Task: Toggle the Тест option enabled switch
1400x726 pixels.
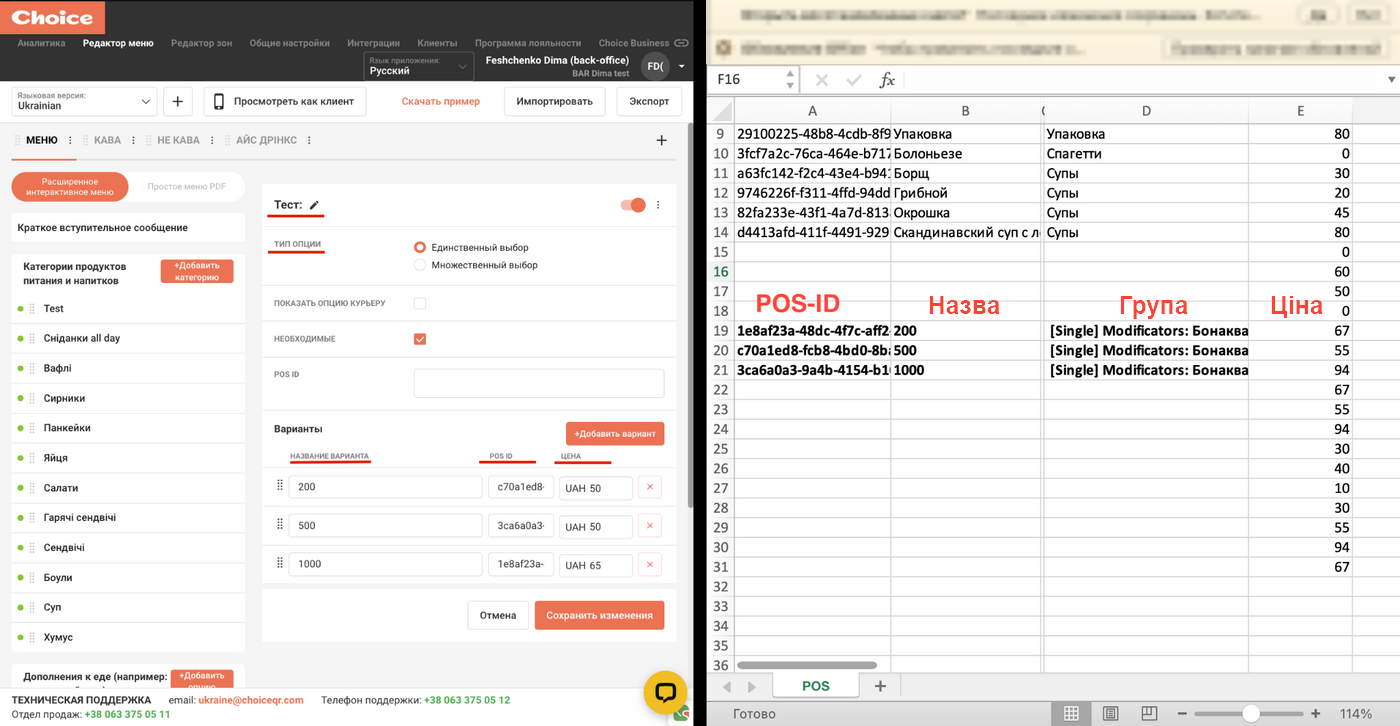Action: [x=633, y=205]
